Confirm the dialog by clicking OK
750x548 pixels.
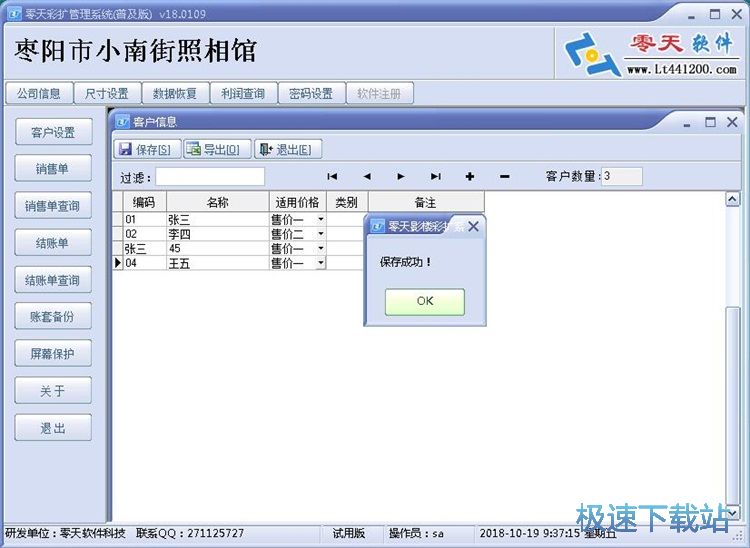425,301
